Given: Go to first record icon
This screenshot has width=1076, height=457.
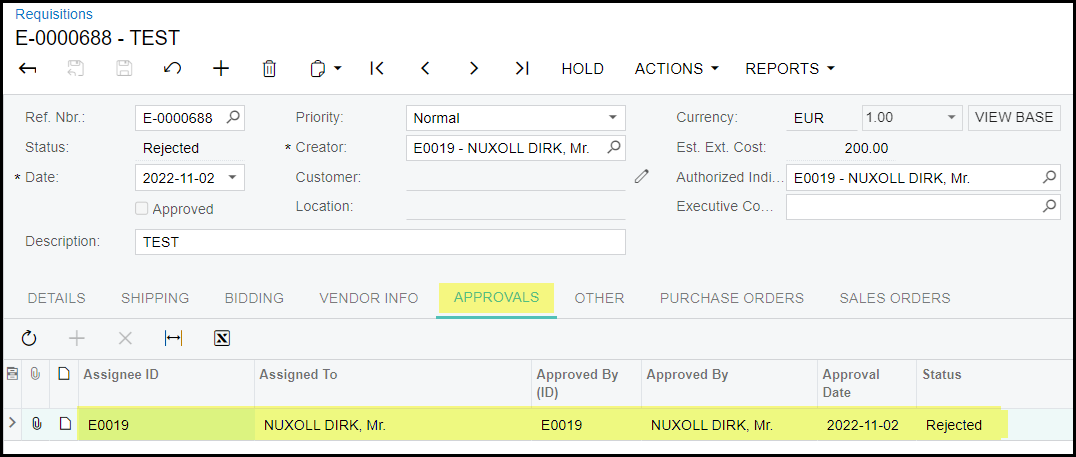Looking at the screenshot, I should click(x=377, y=69).
